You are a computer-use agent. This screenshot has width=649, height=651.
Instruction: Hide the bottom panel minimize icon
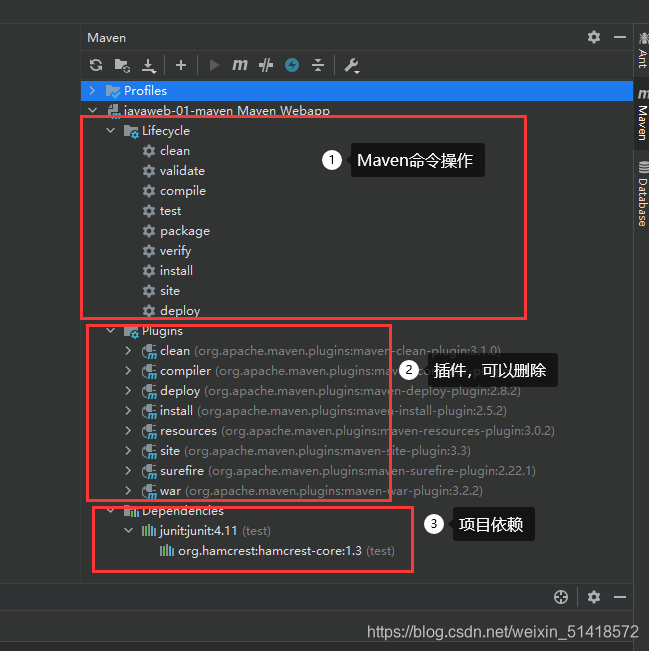(x=620, y=597)
